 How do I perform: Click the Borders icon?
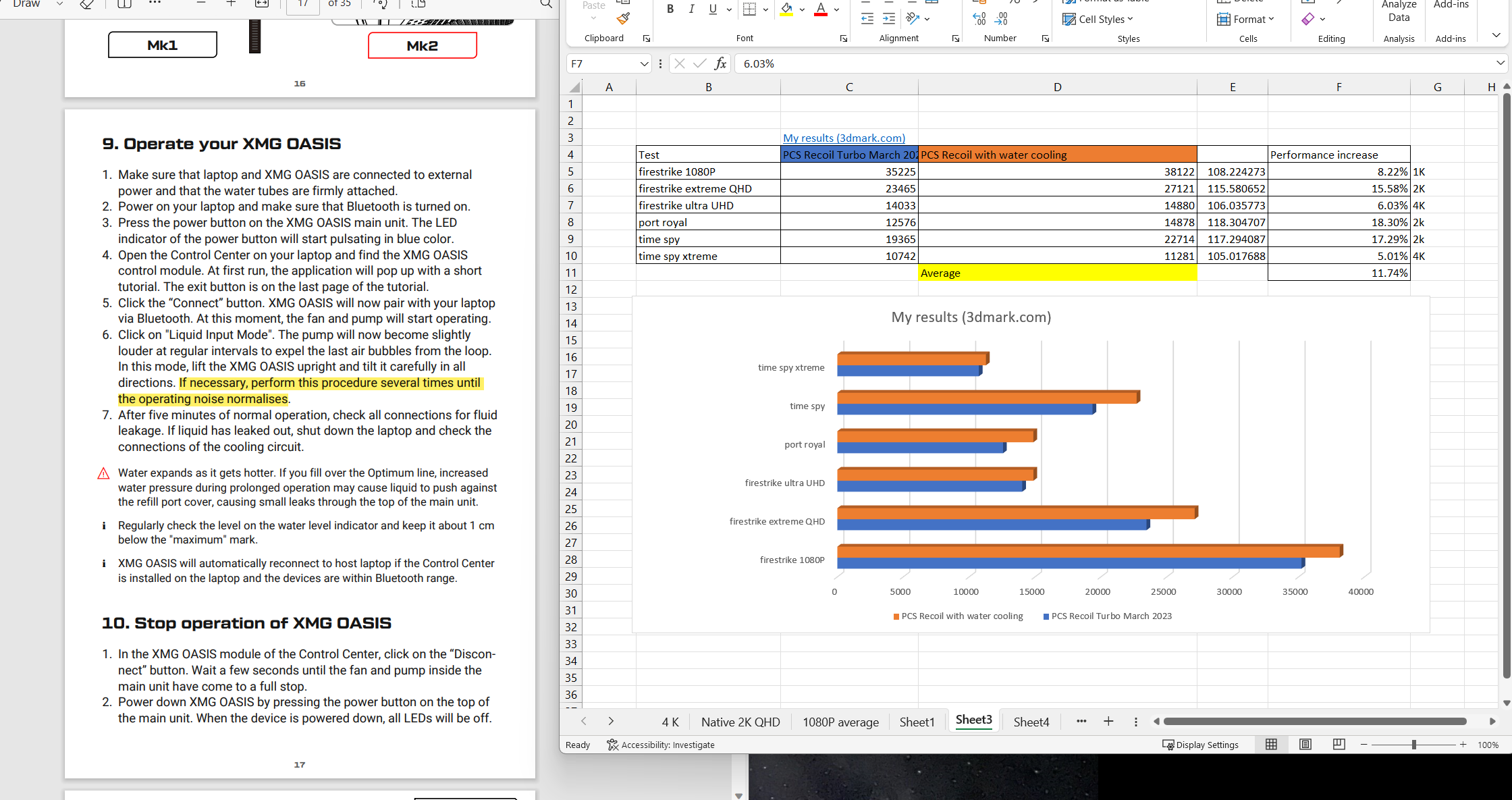point(749,9)
